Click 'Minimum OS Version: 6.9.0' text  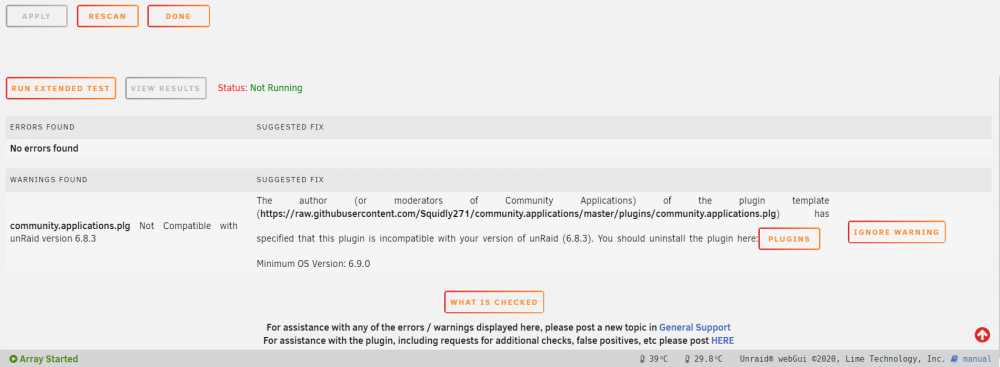click(x=313, y=263)
